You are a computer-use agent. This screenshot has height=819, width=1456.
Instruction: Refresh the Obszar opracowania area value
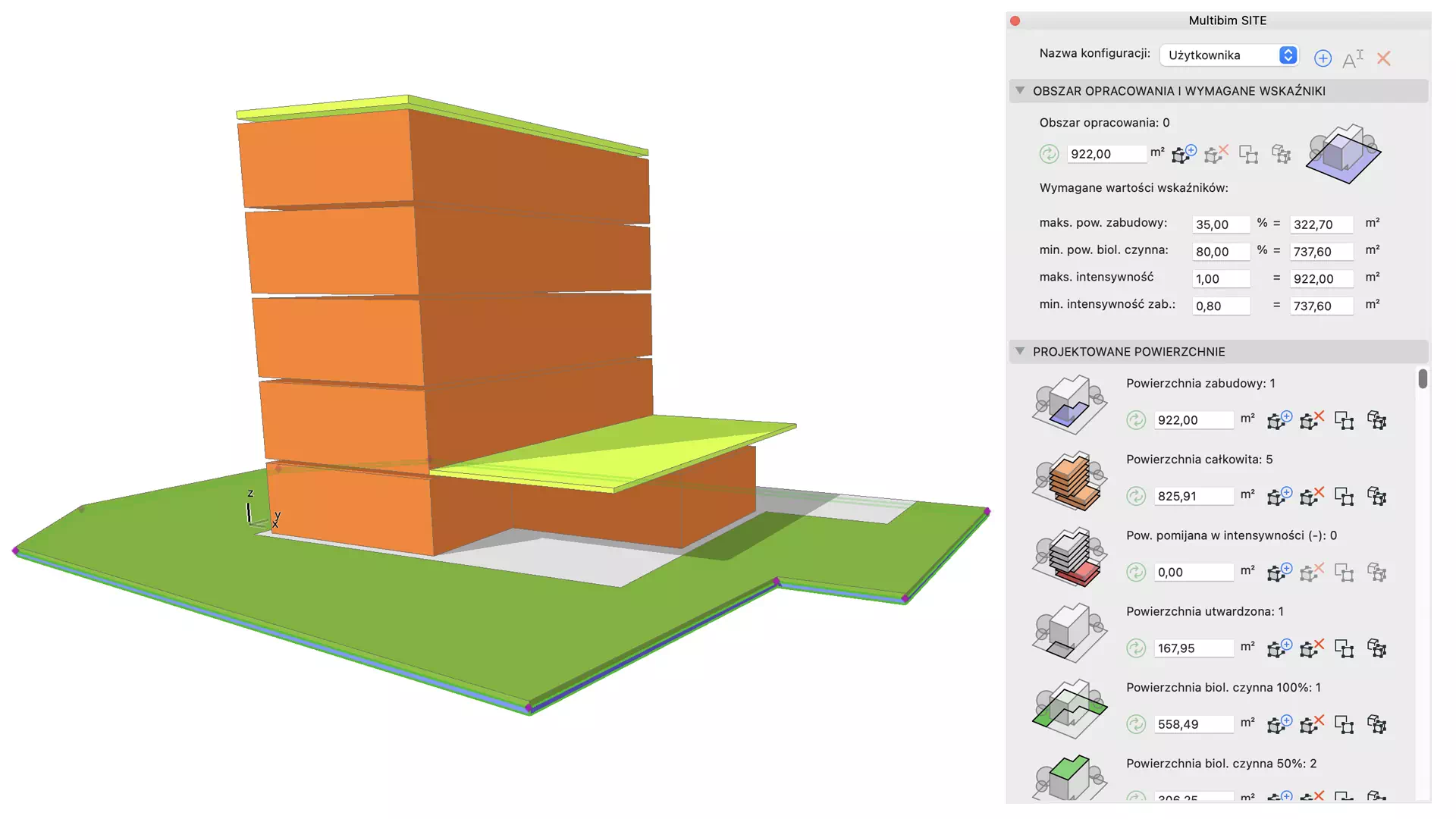click(x=1049, y=154)
